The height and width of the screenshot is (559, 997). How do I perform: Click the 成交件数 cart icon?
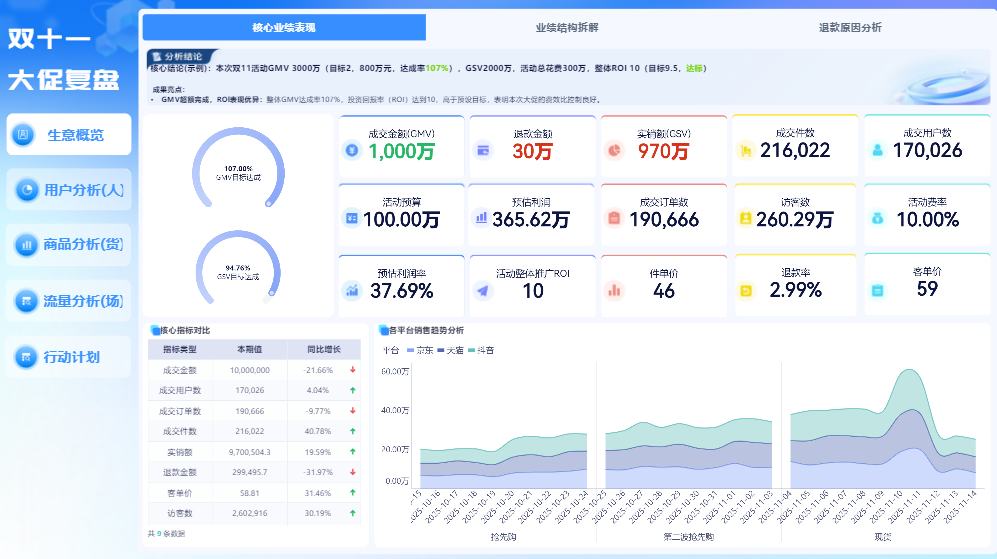point(746,151)
